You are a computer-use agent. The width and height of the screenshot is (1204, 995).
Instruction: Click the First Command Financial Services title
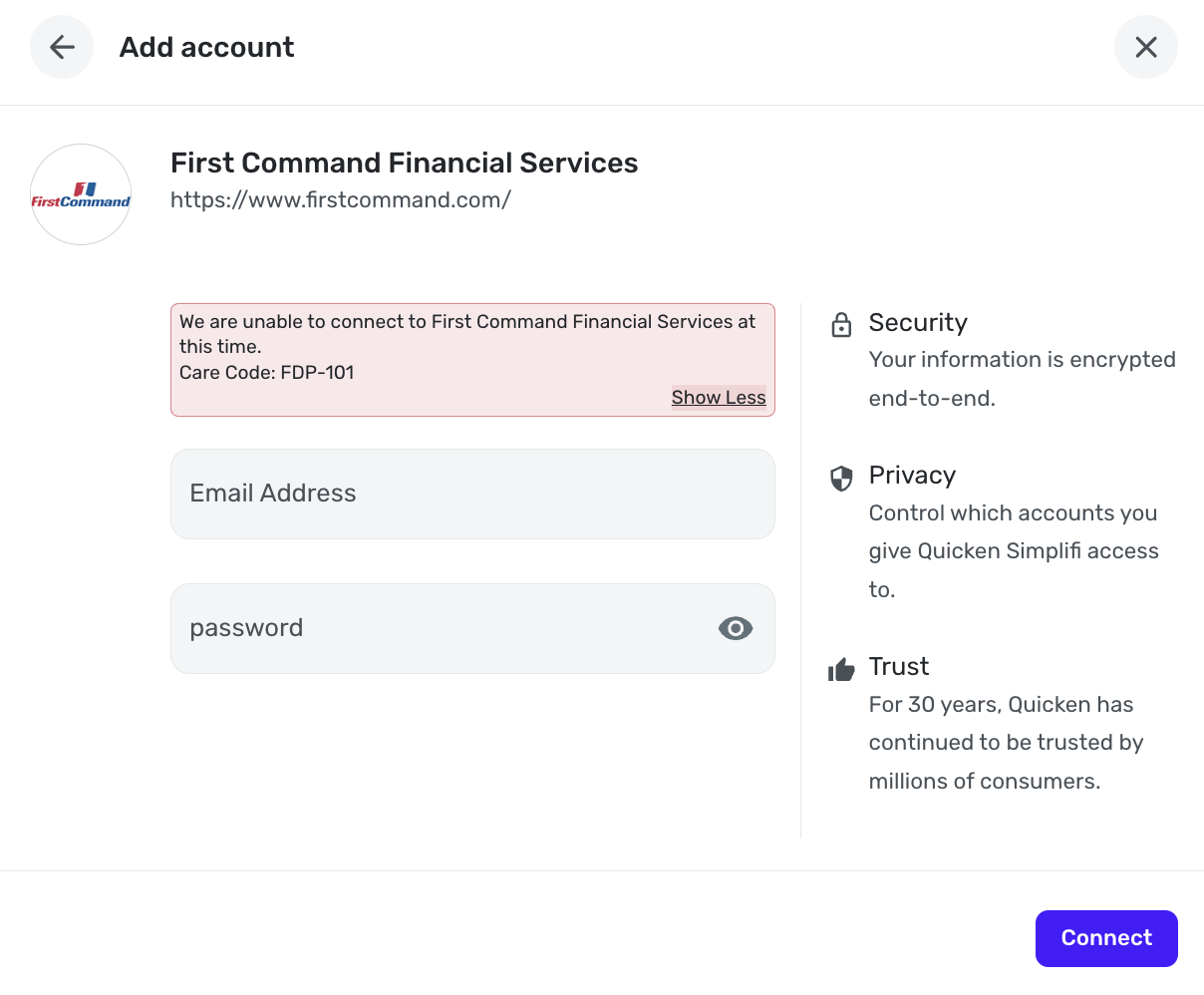coord(404,164)
